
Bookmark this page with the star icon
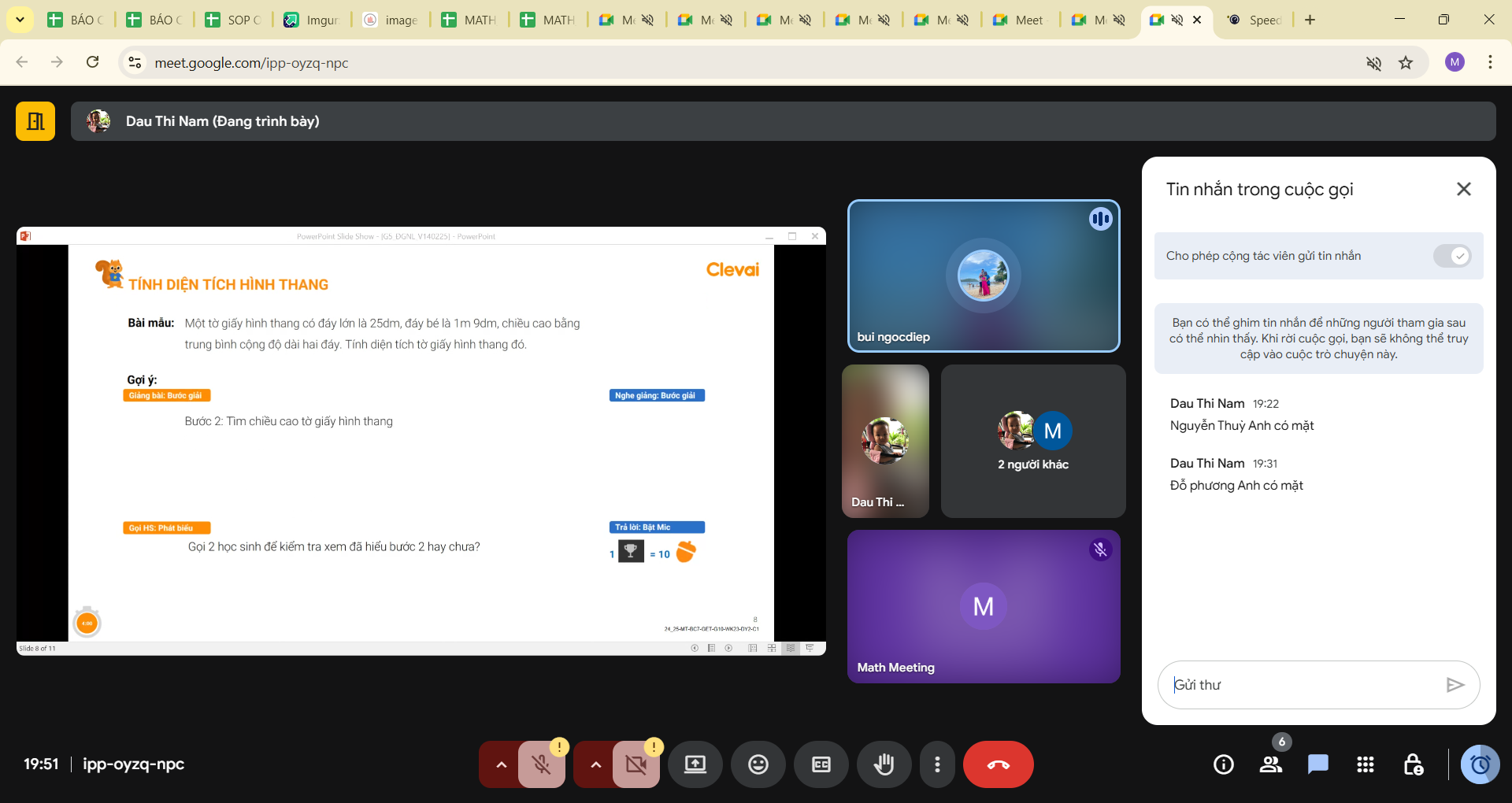(x=1406, y=63)
